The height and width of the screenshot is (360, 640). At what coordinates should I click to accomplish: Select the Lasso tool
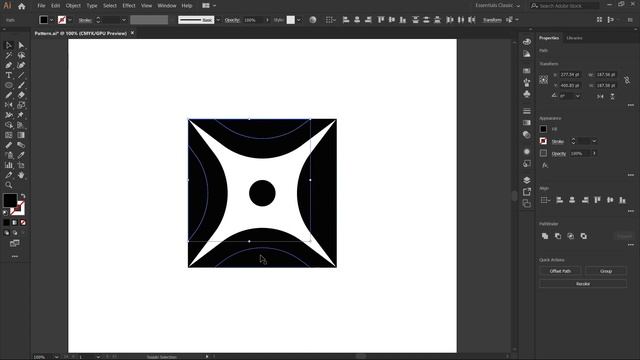click(x=21, y=55)
